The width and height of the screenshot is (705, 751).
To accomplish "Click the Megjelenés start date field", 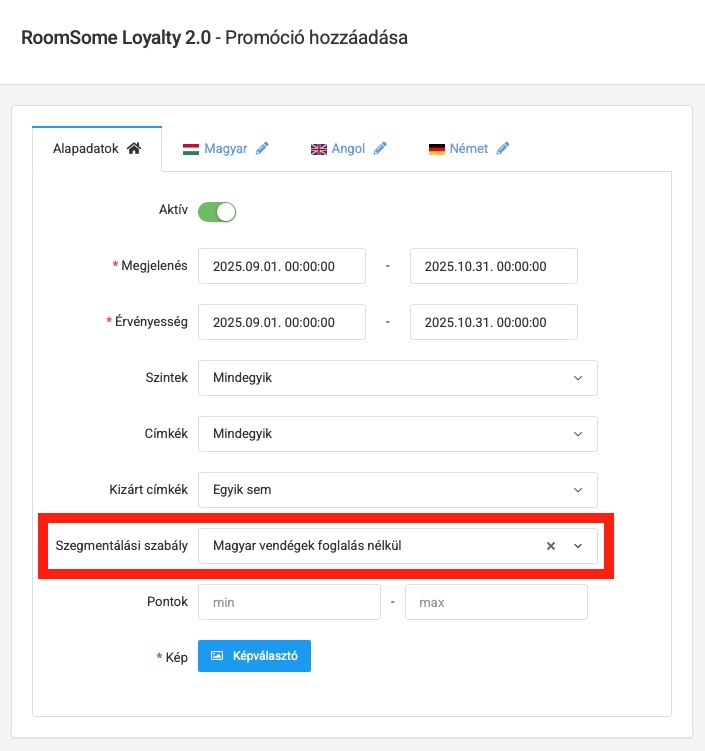I will pos(281,266).
